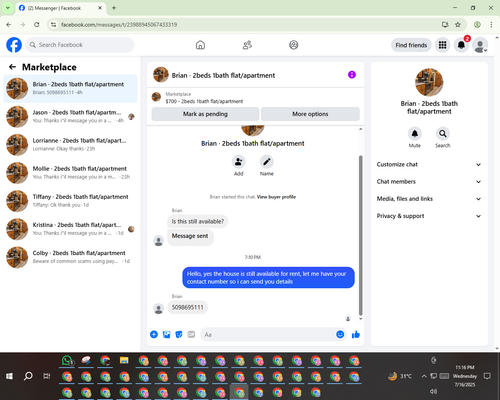Open the taskbar clock and date
Image resolution: width=500 pixels, height=400 pixels.
pyautogui.click(x=465, y=376)
